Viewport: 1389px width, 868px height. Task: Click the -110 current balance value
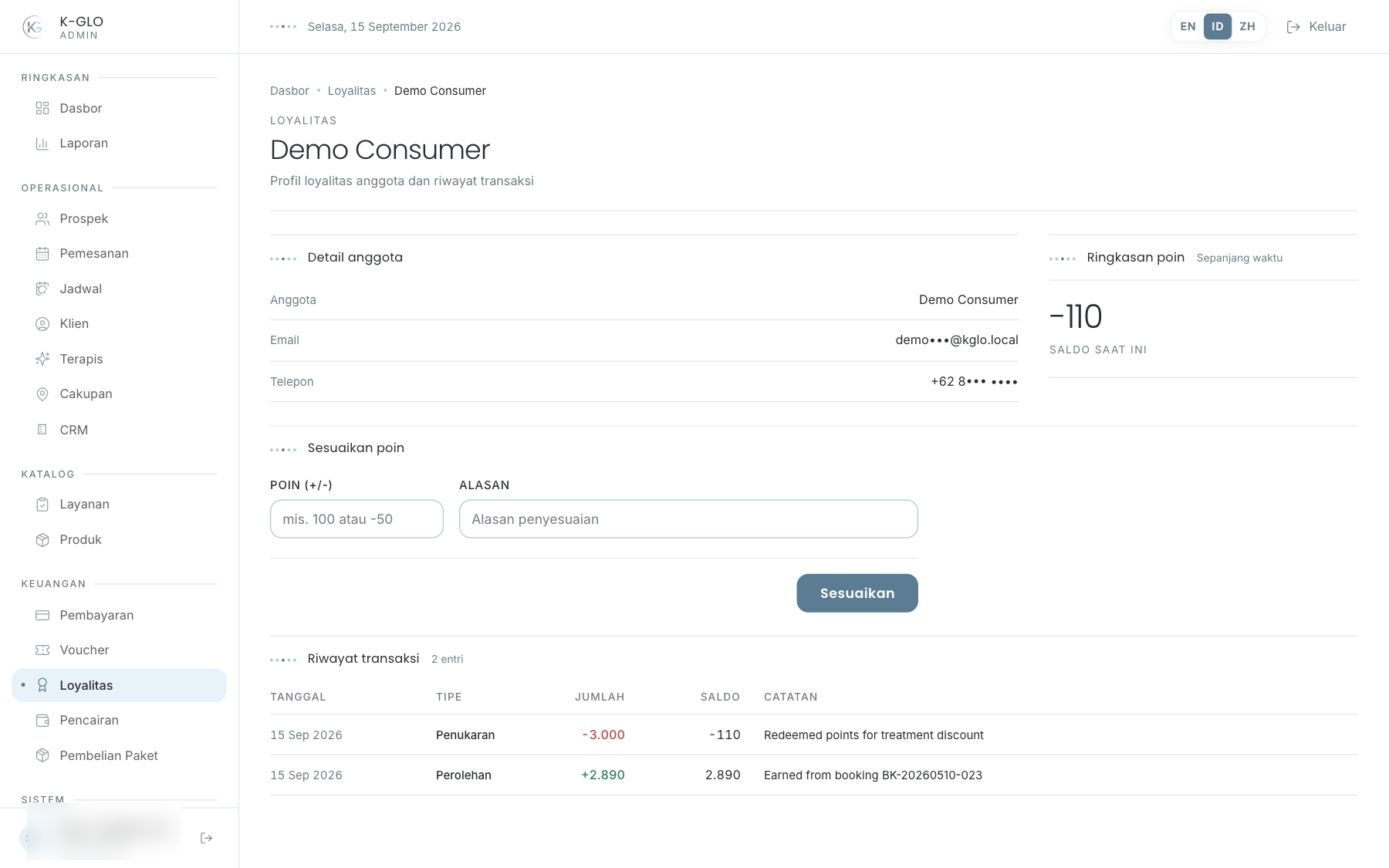[1076, 316]
